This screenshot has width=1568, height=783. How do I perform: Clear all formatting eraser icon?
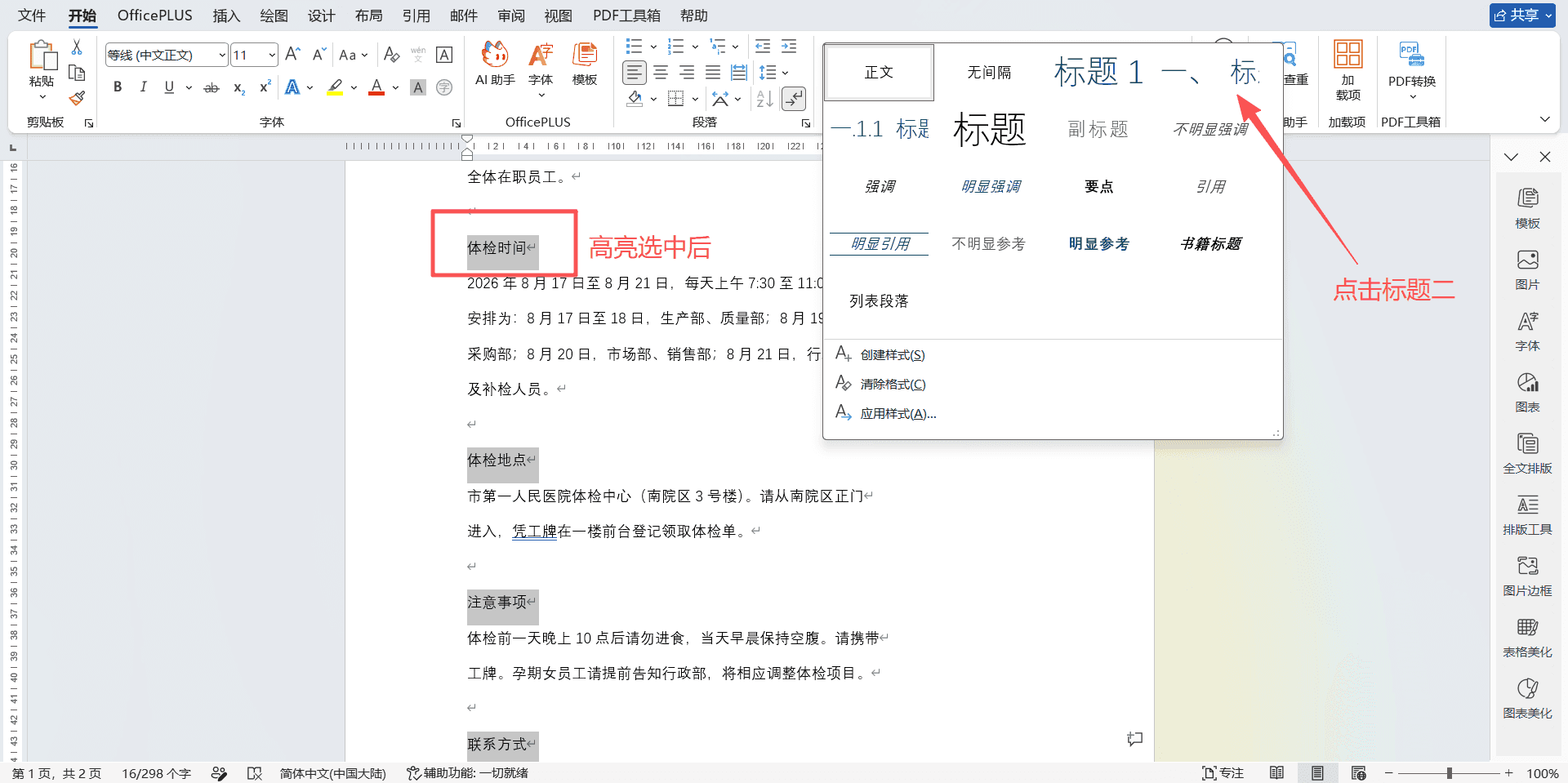click(x=391, y=55)
